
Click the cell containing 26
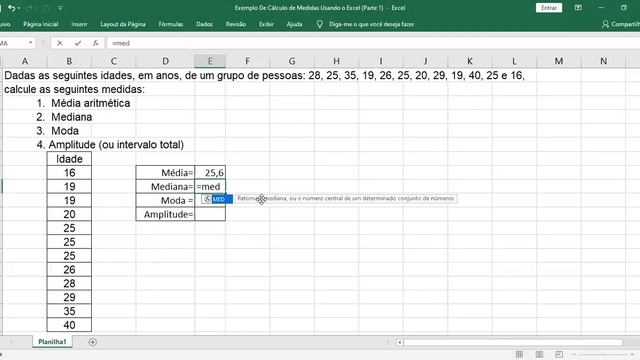69,269
